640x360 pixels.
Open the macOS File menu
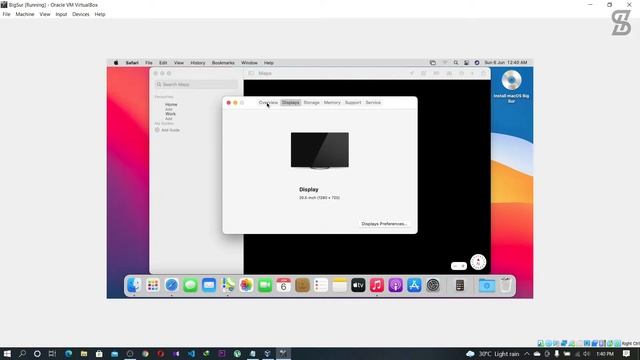149,63
